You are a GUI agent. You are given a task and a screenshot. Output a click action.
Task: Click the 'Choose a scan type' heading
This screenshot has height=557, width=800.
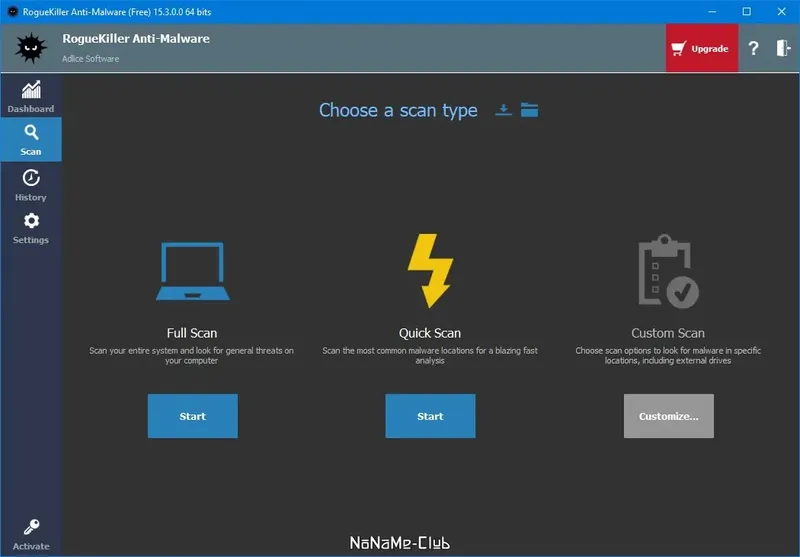398,110
